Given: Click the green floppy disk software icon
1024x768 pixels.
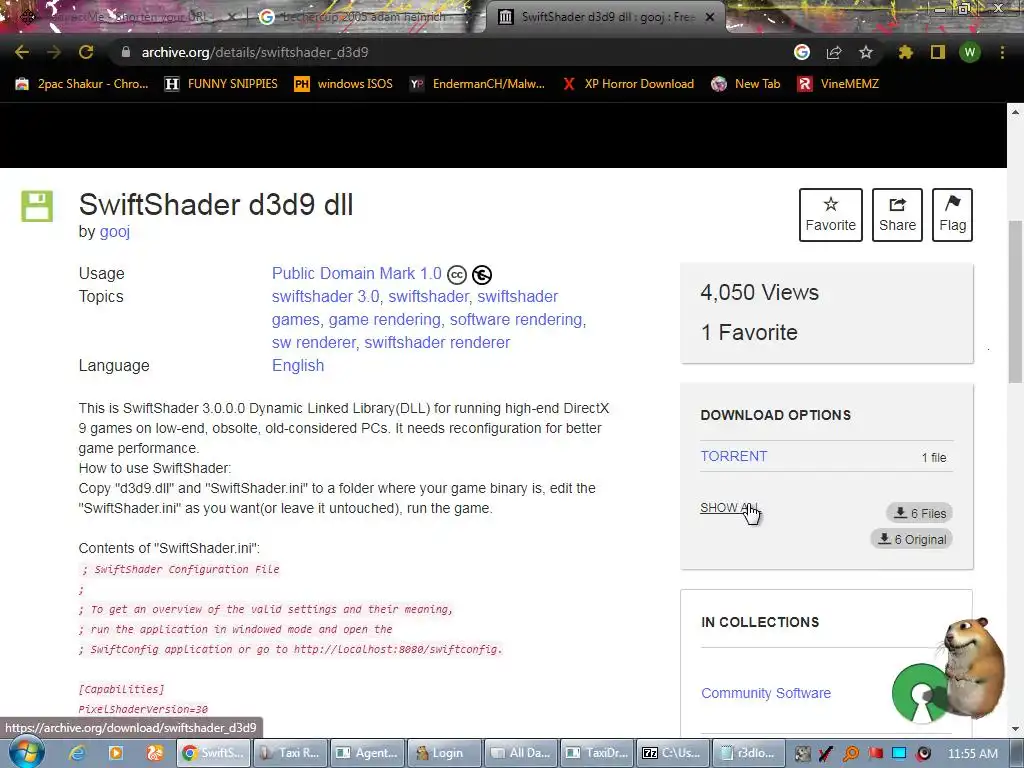Looking at the screenshot, I should pos(37,206).
